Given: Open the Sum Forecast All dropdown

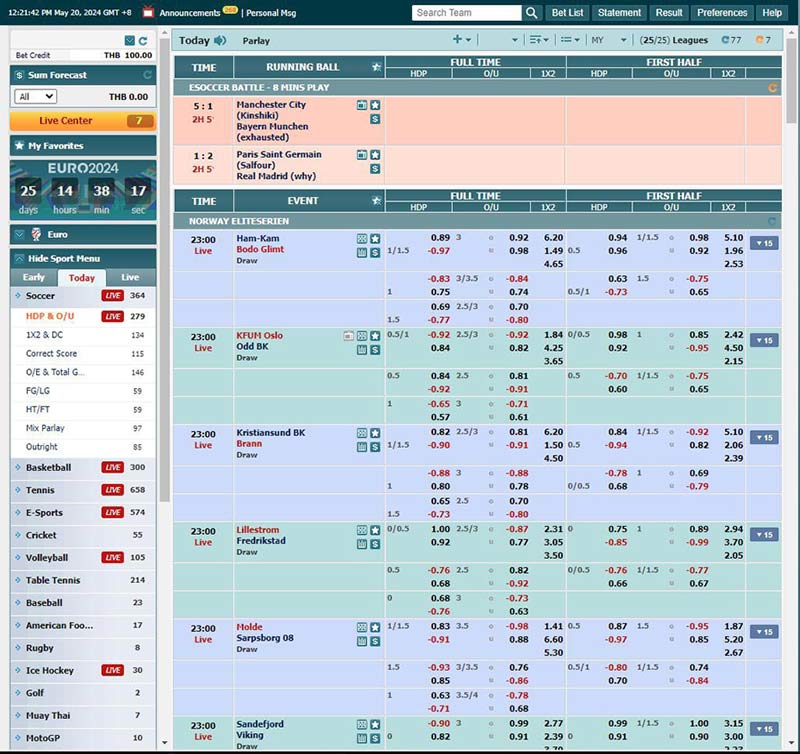Looking at the screenshot, I should pos(35,97).
